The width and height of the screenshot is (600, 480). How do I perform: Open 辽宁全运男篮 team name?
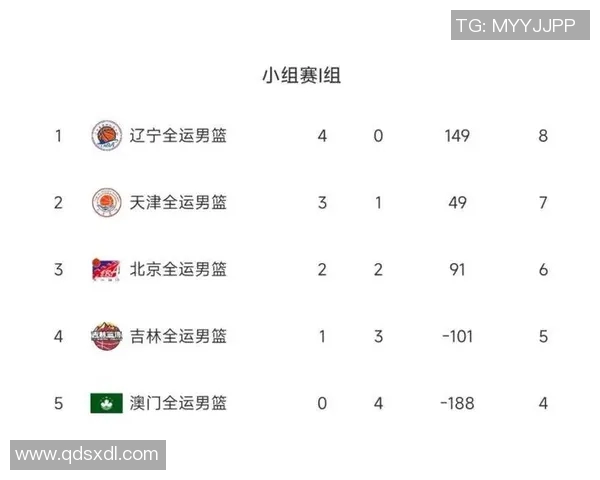pos(178,135)
